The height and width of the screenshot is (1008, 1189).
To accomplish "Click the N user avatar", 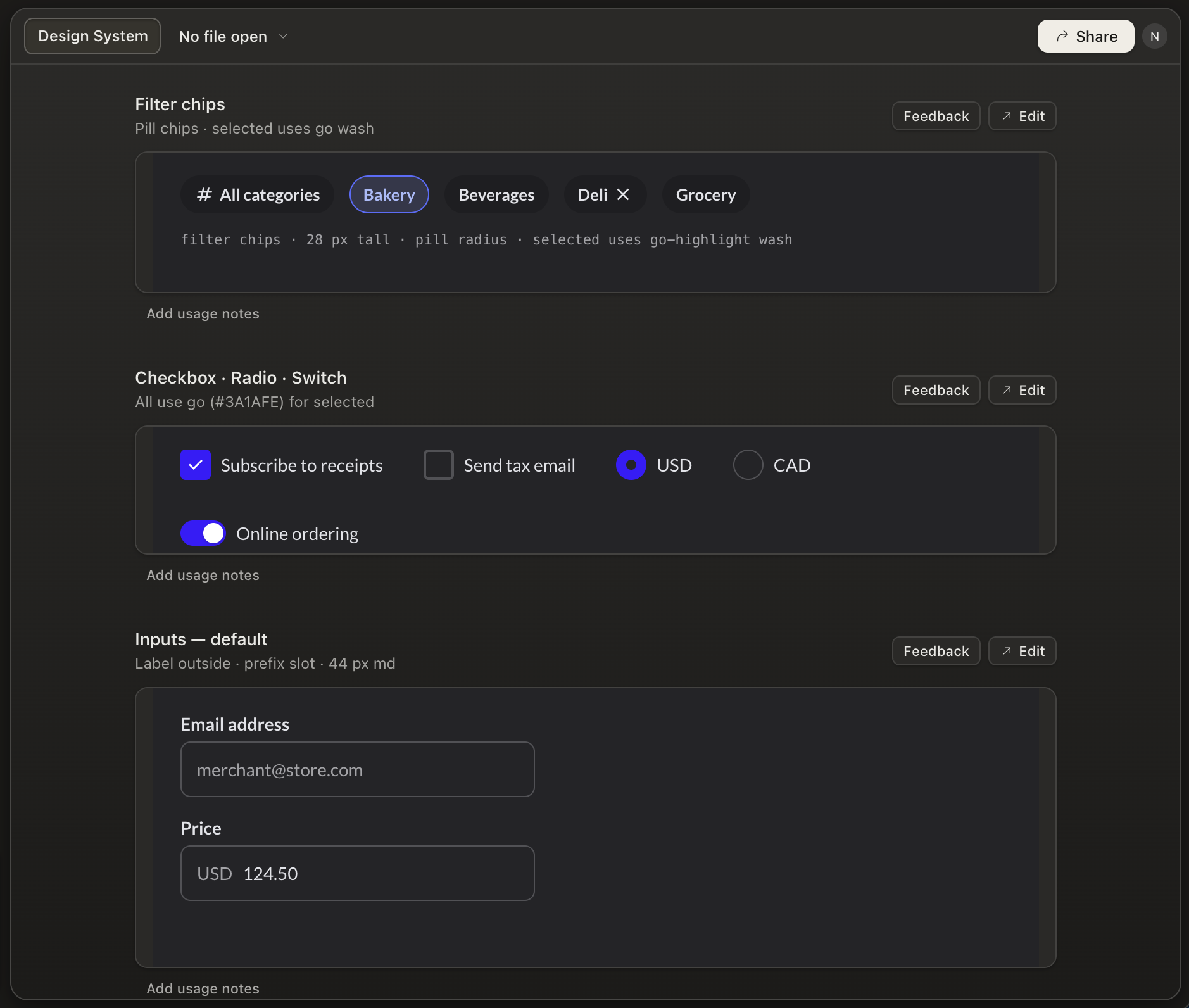I will point(1154,36).
